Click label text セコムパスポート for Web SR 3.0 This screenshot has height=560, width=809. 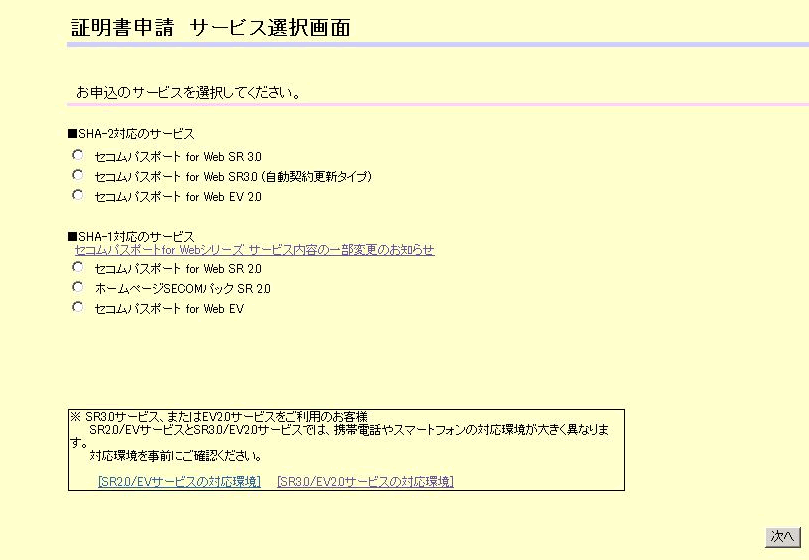(x=178, y=157)
